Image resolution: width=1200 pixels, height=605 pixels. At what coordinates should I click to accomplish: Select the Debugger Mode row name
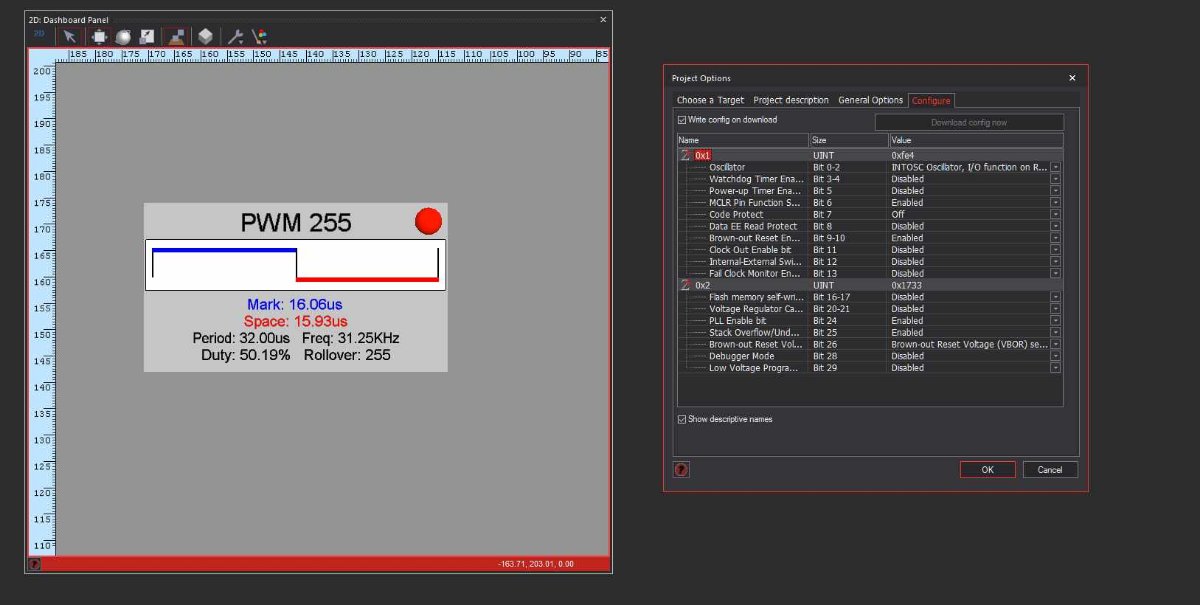[741, 356]
